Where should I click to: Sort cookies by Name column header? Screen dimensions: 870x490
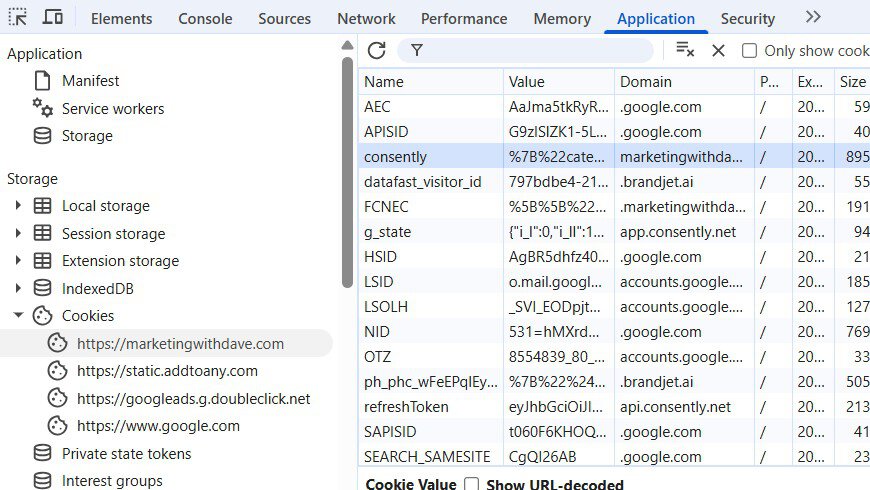click(x=431, y=82)
